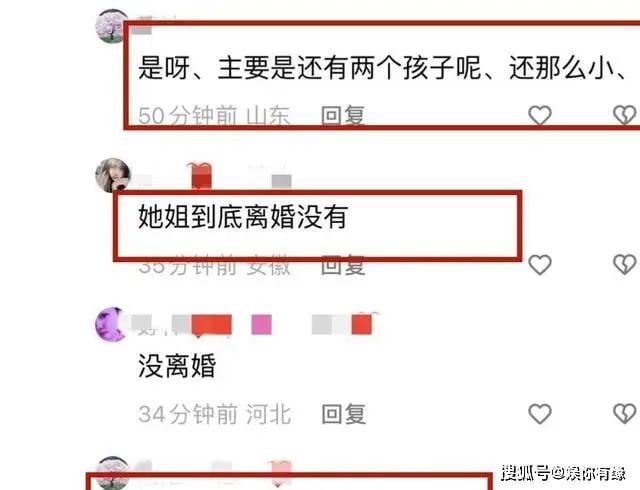Image resolution: width=640 pixels, height=490 pixels.
Task: Dislike the 没离婚 comment from 河北
Action: [x=624, y=414]
